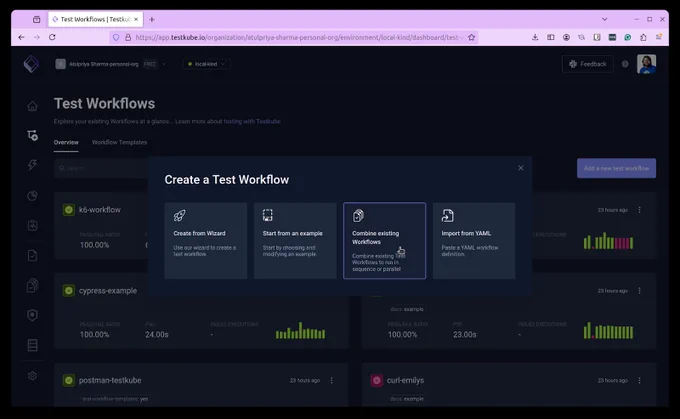
Task: Open the three-dot menu for postman-testkube
Action: point(332,380)
